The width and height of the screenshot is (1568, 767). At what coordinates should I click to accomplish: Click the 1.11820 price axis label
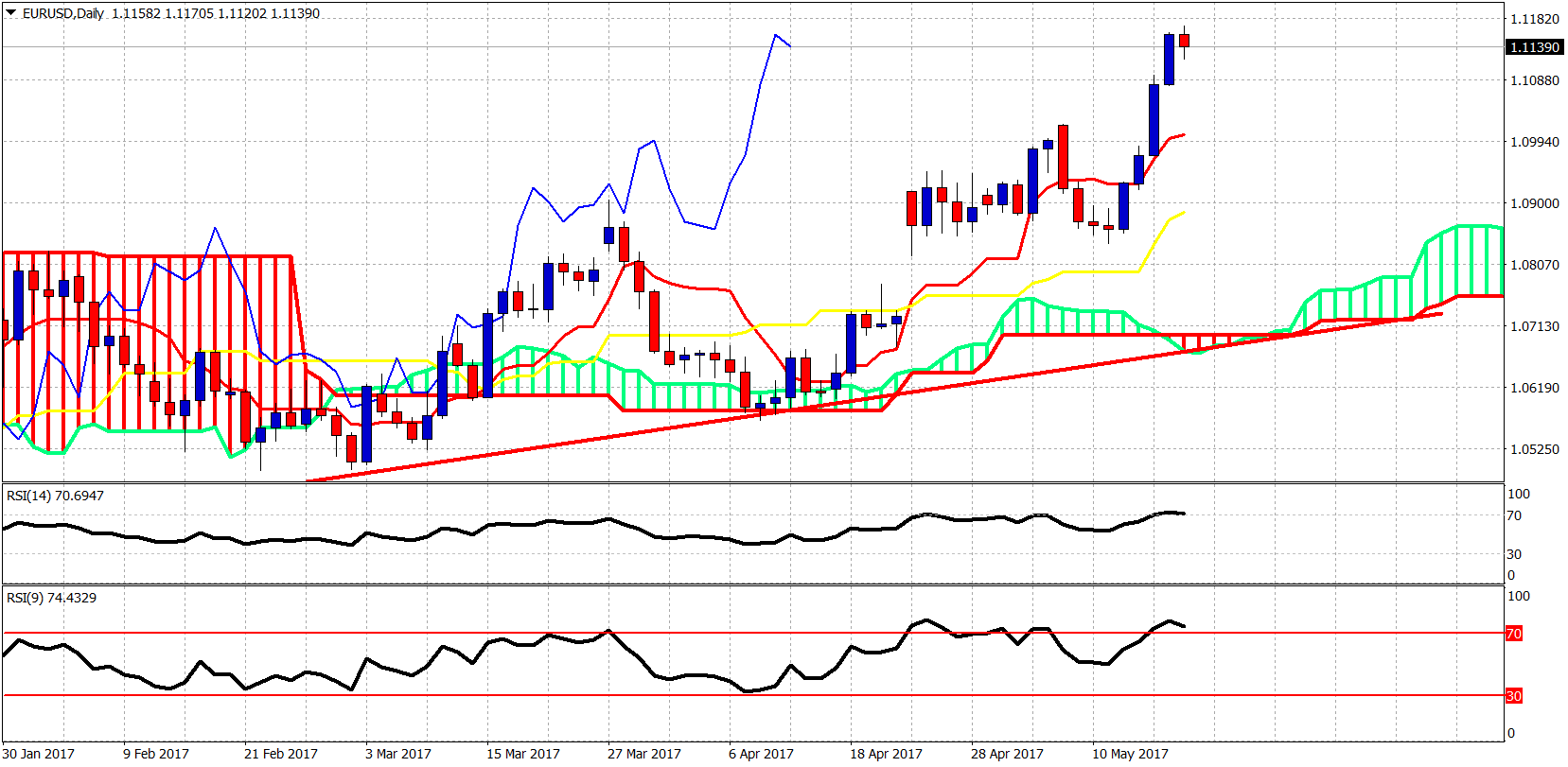[1535, 19]
